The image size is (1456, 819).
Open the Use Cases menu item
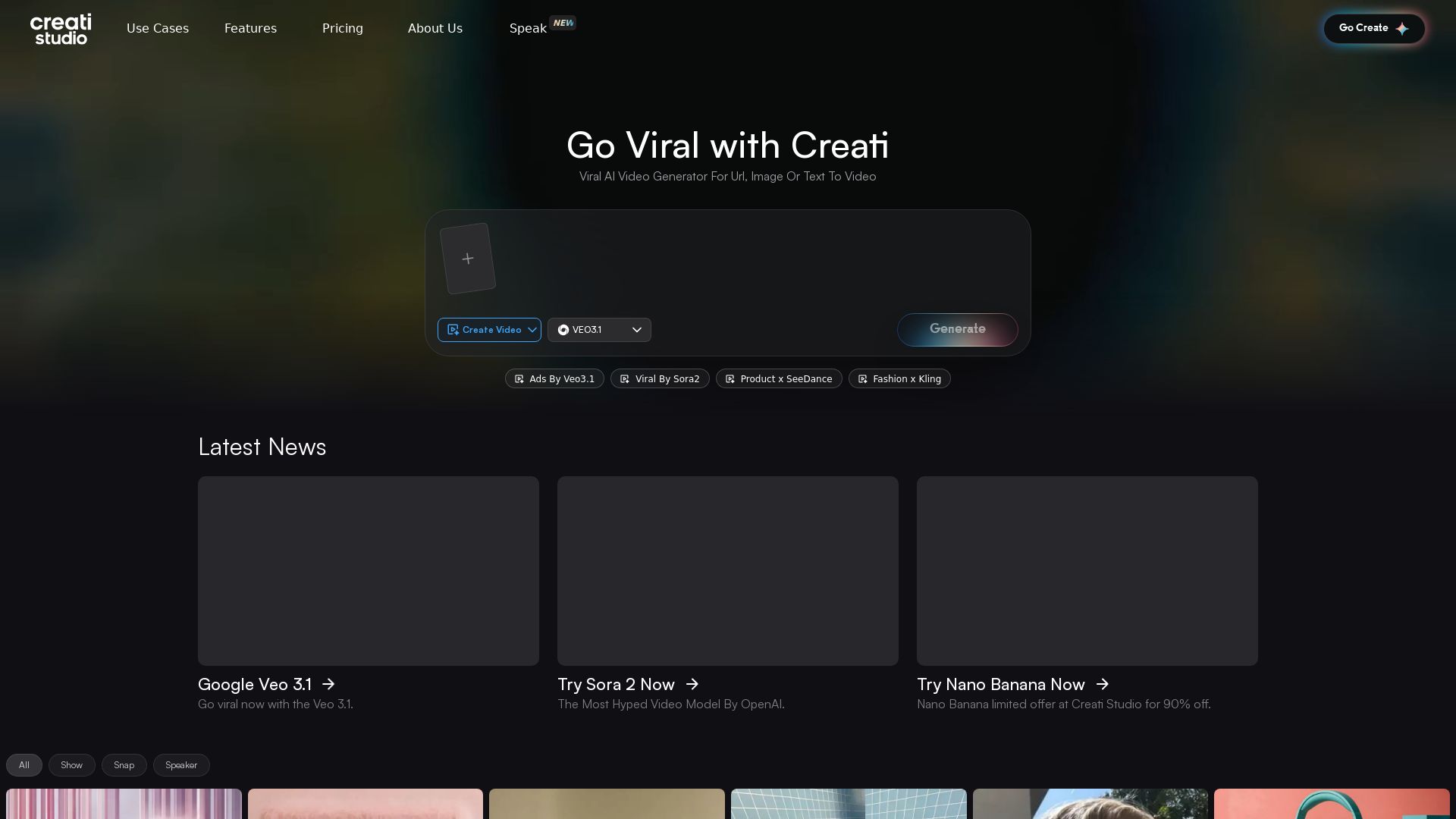[157, 28]
